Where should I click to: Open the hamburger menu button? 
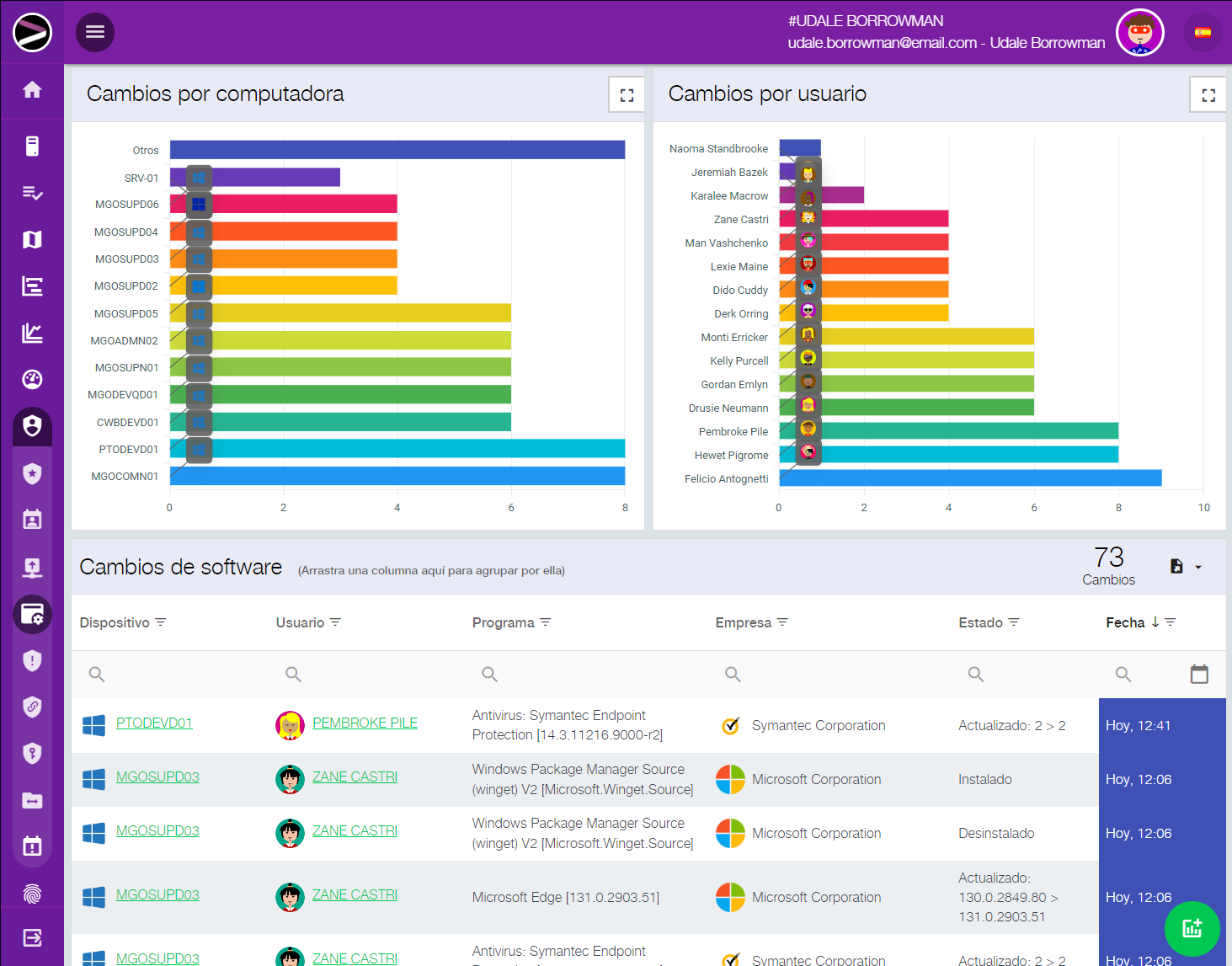(95, 32)
